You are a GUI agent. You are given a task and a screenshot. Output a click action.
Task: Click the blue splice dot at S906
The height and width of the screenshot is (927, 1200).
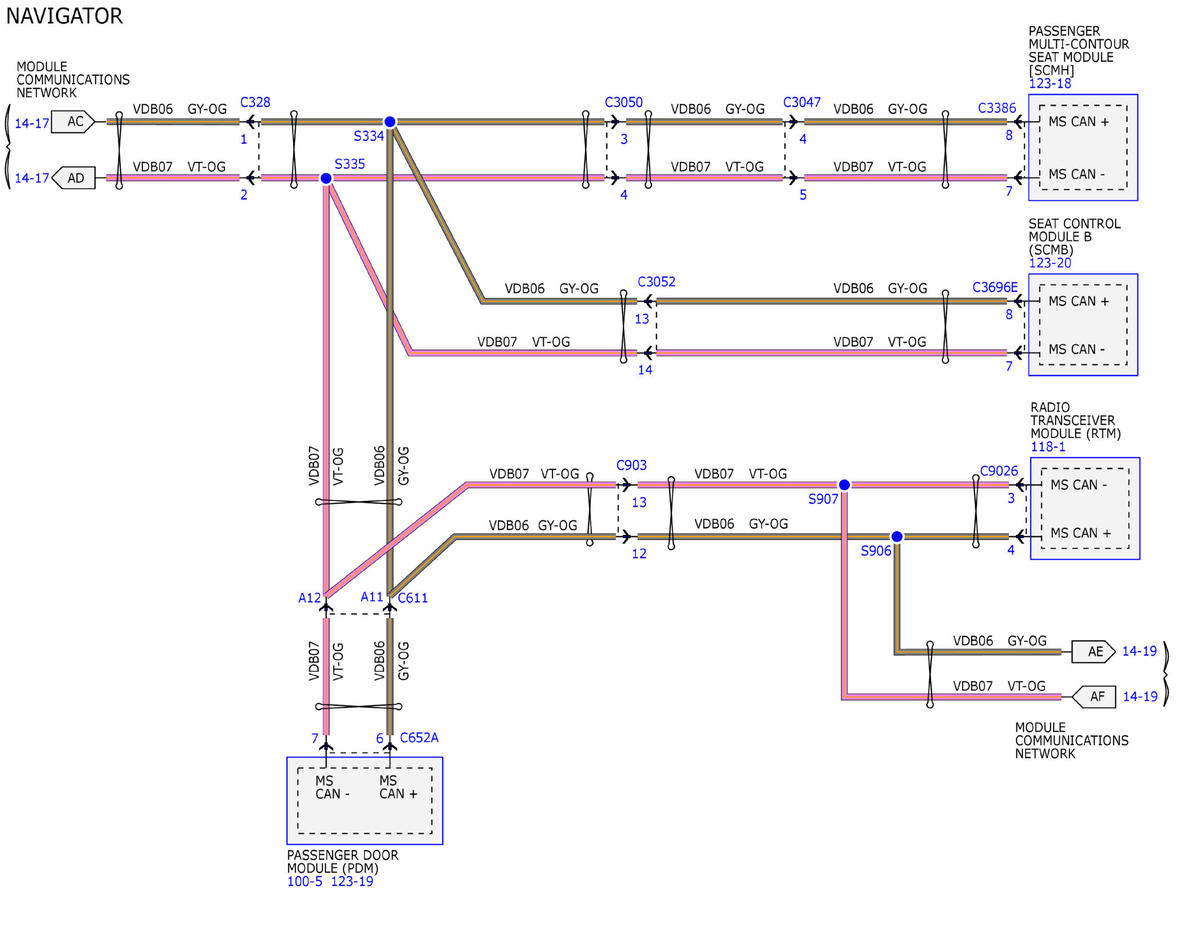click(897, 537)
